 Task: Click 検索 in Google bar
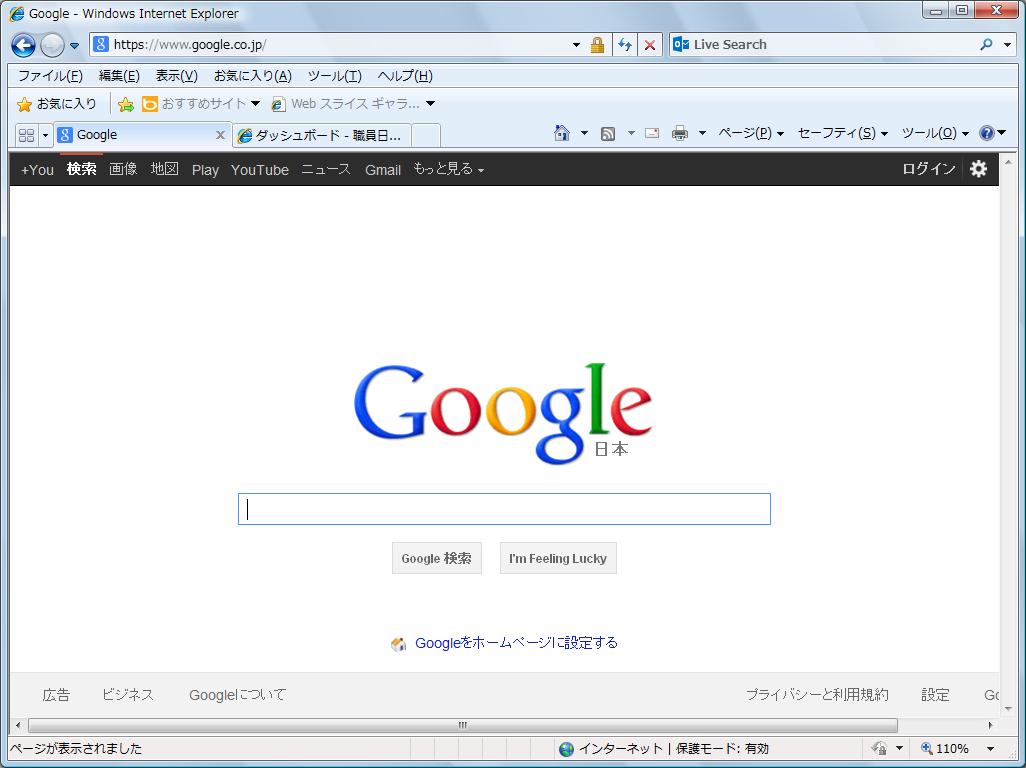tap(82, 169)
